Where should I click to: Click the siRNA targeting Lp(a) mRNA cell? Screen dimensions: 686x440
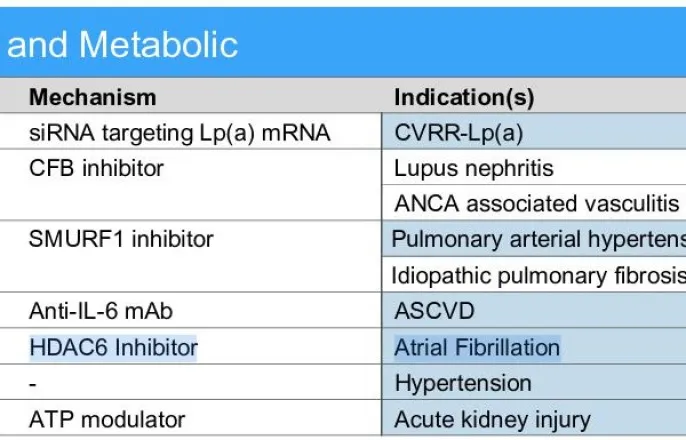pyautogui.click(x=180, y=132)
